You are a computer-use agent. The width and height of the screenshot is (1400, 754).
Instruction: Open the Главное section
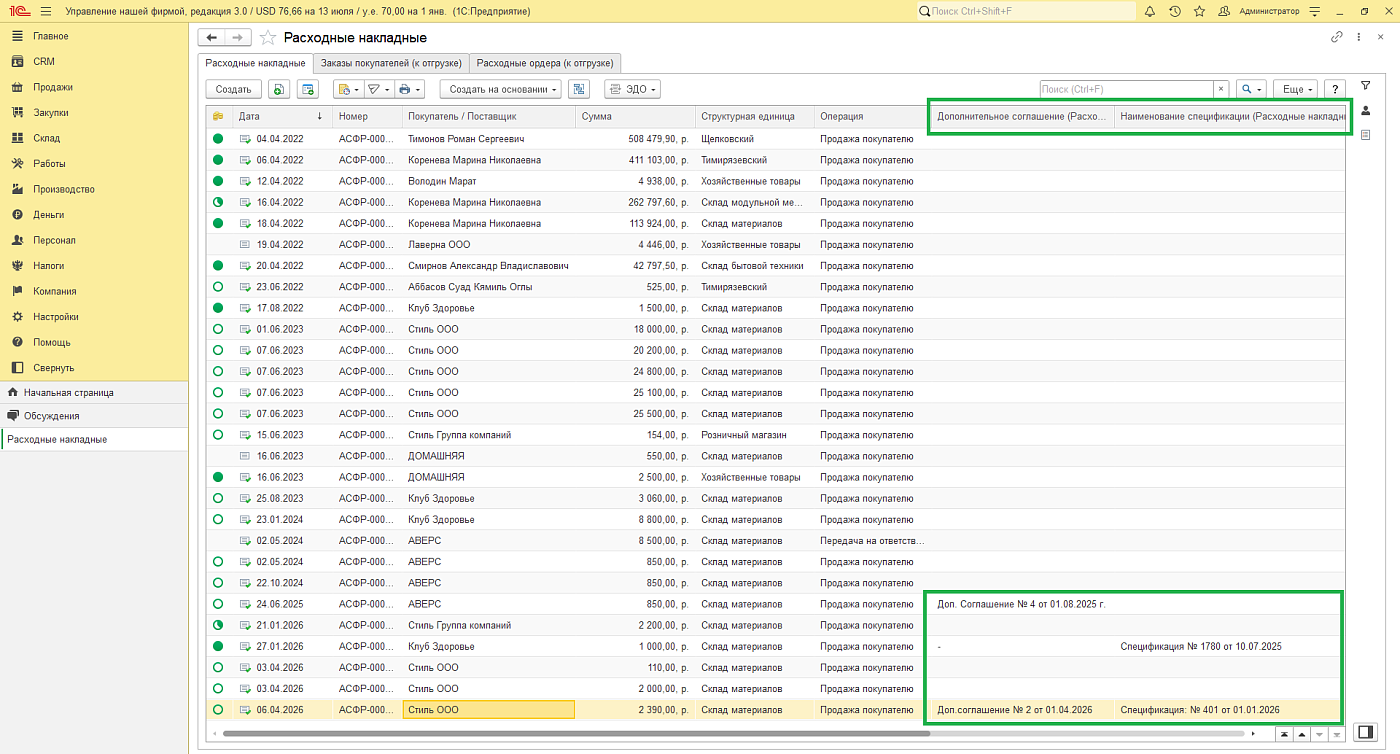[x=51, y=36]
